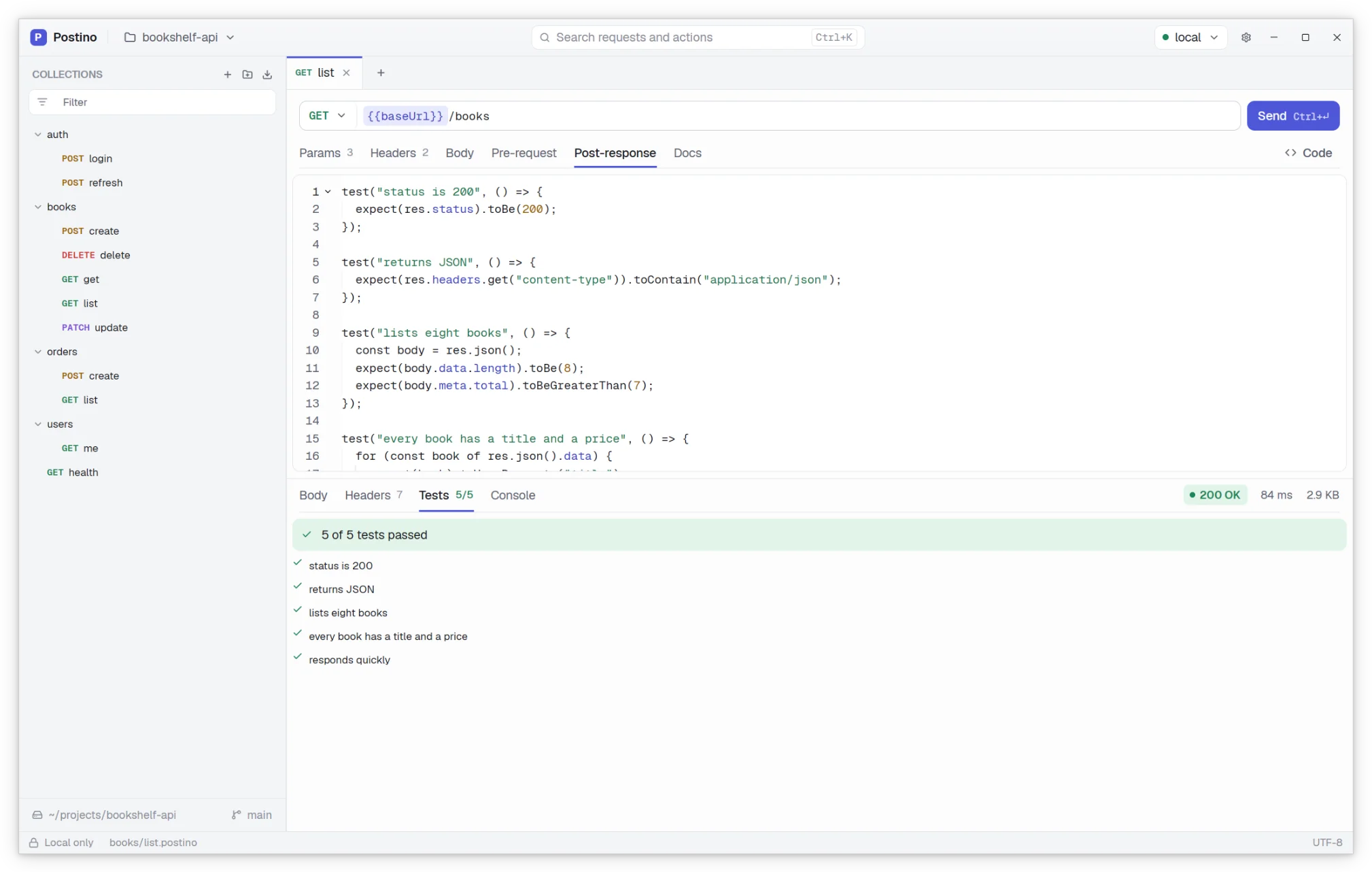Image resolution: width=1372 pixels, height=872 pixels.
Task: Open Code snippet view
Action: tap(1307, 153)
